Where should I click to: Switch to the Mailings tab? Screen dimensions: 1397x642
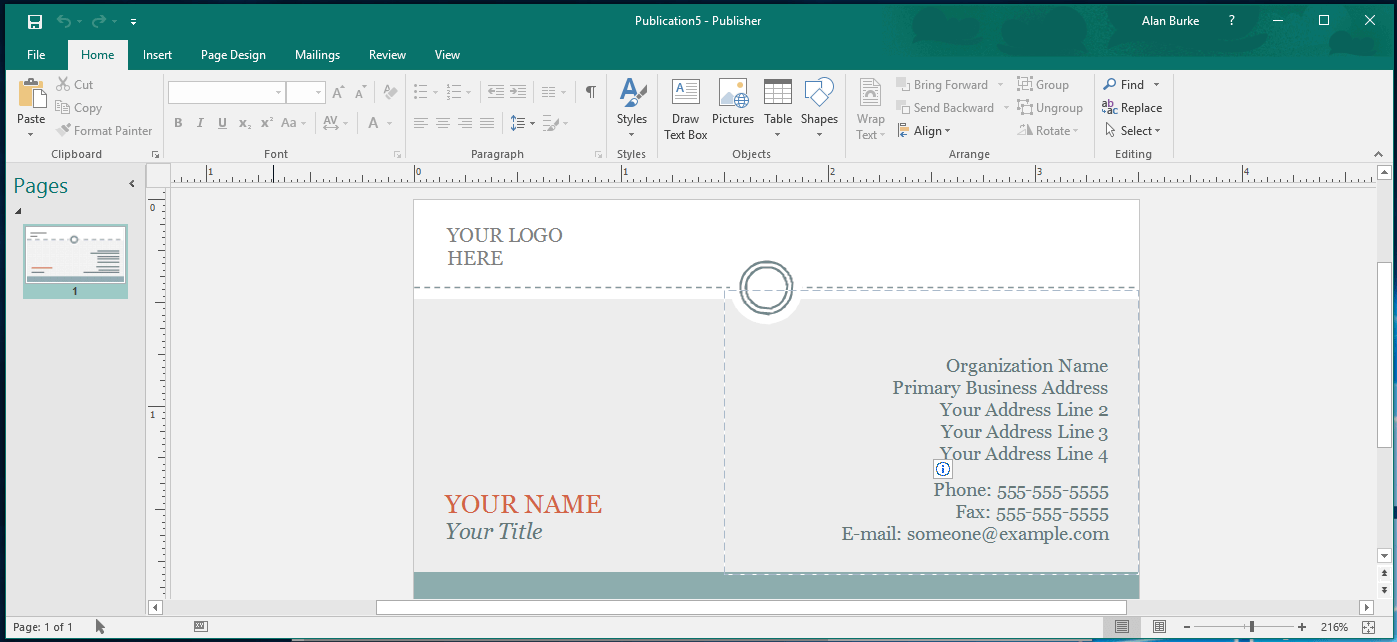point(317,55)
